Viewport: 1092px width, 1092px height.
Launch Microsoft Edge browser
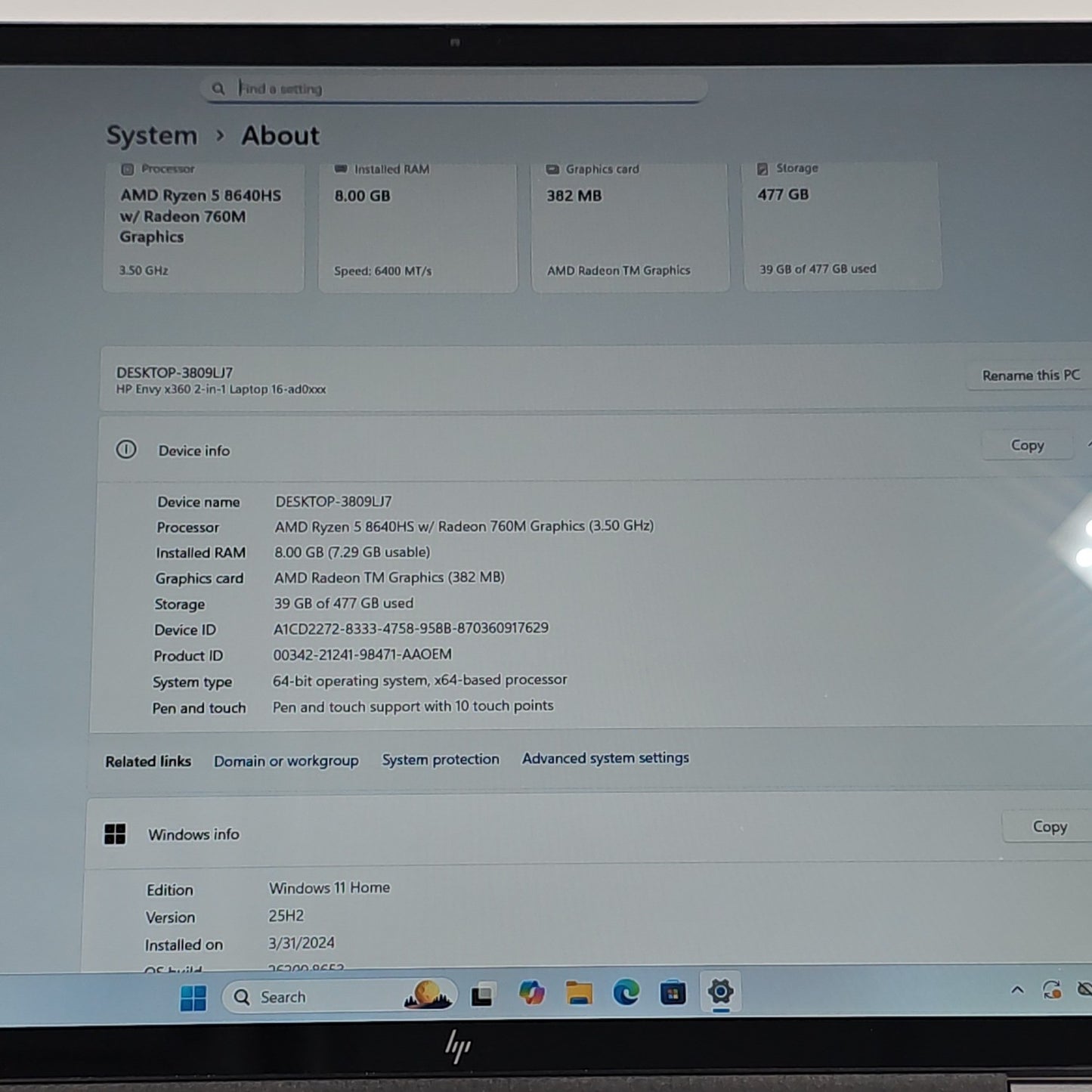[626, 992]
